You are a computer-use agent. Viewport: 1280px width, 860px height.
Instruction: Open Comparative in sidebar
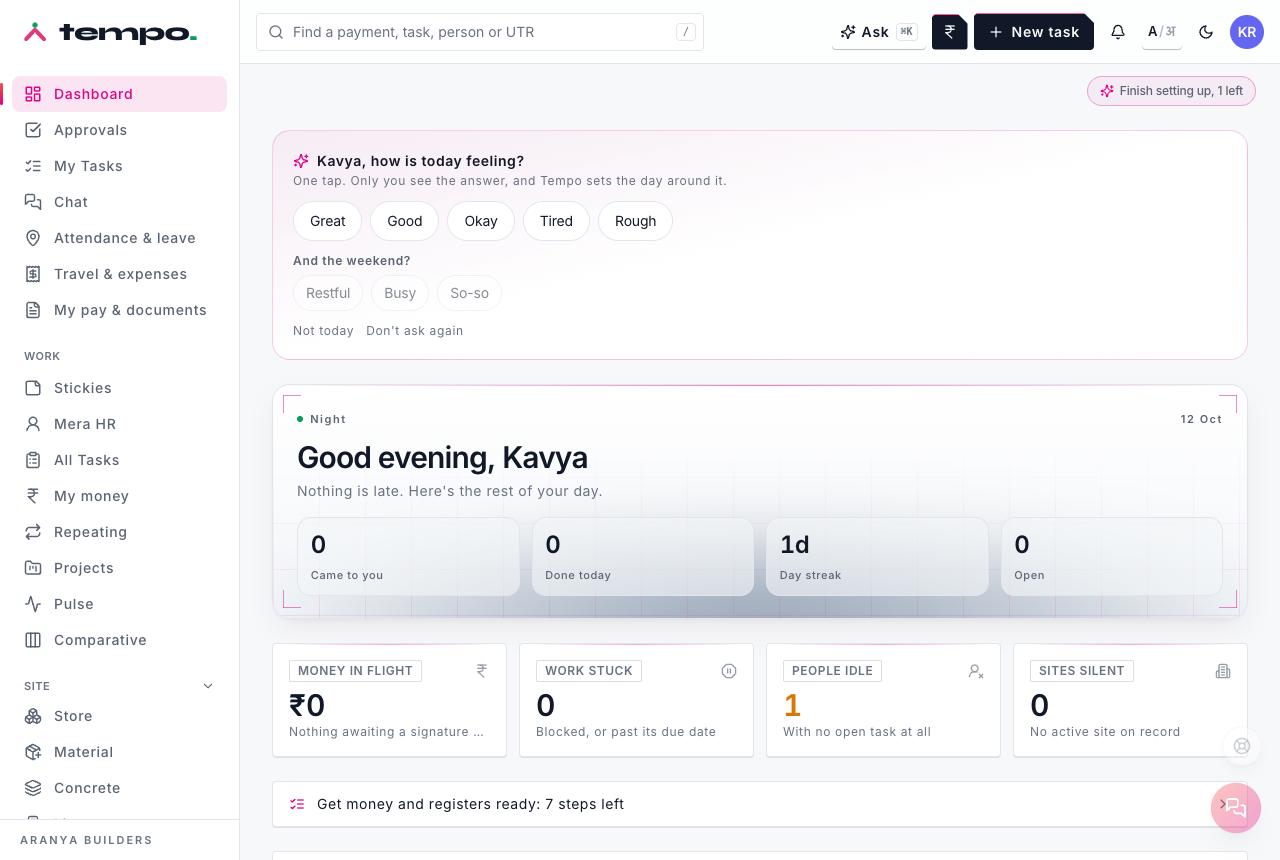coord(119,640)
